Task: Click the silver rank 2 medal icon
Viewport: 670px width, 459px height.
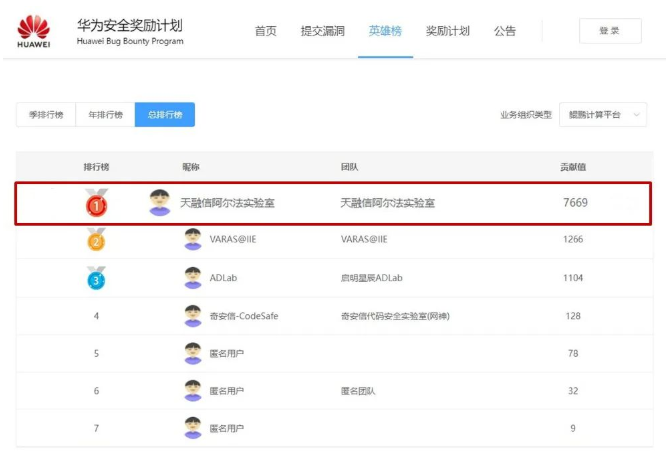Action: (x=96, y=239)
